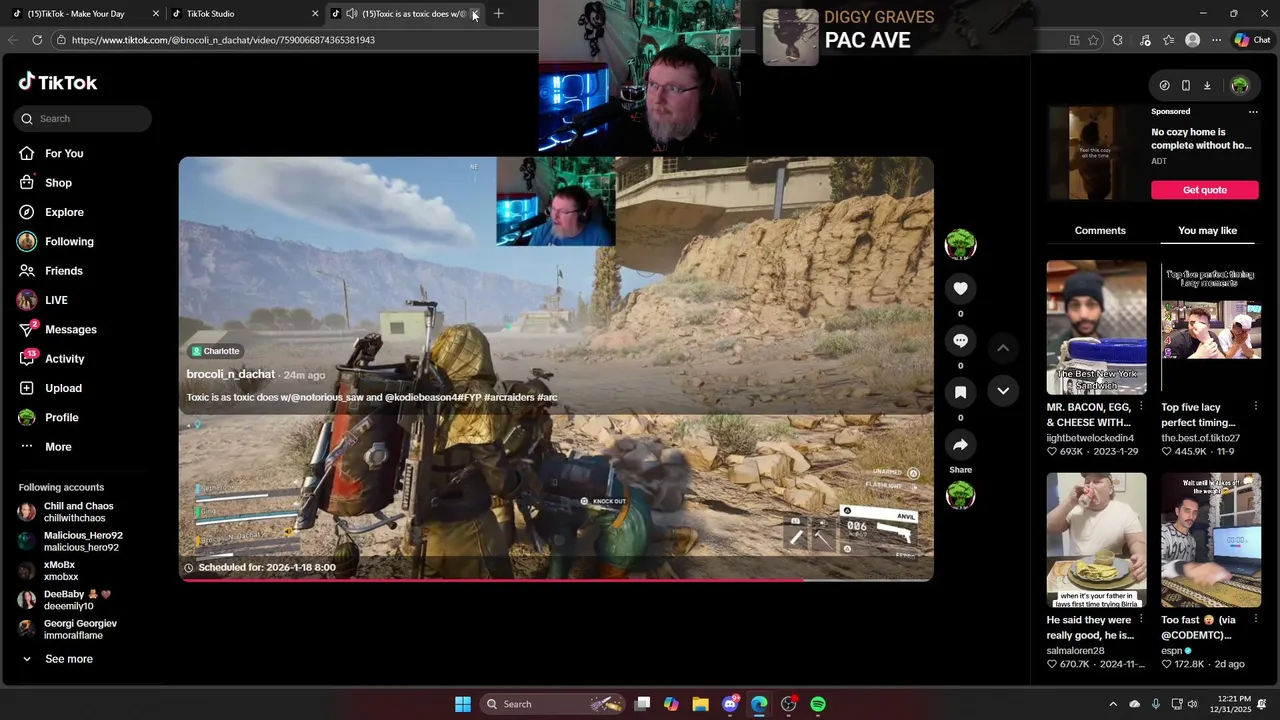Open the Friends page
This screenshot has height=720, width=1280.
pos(63,271)
